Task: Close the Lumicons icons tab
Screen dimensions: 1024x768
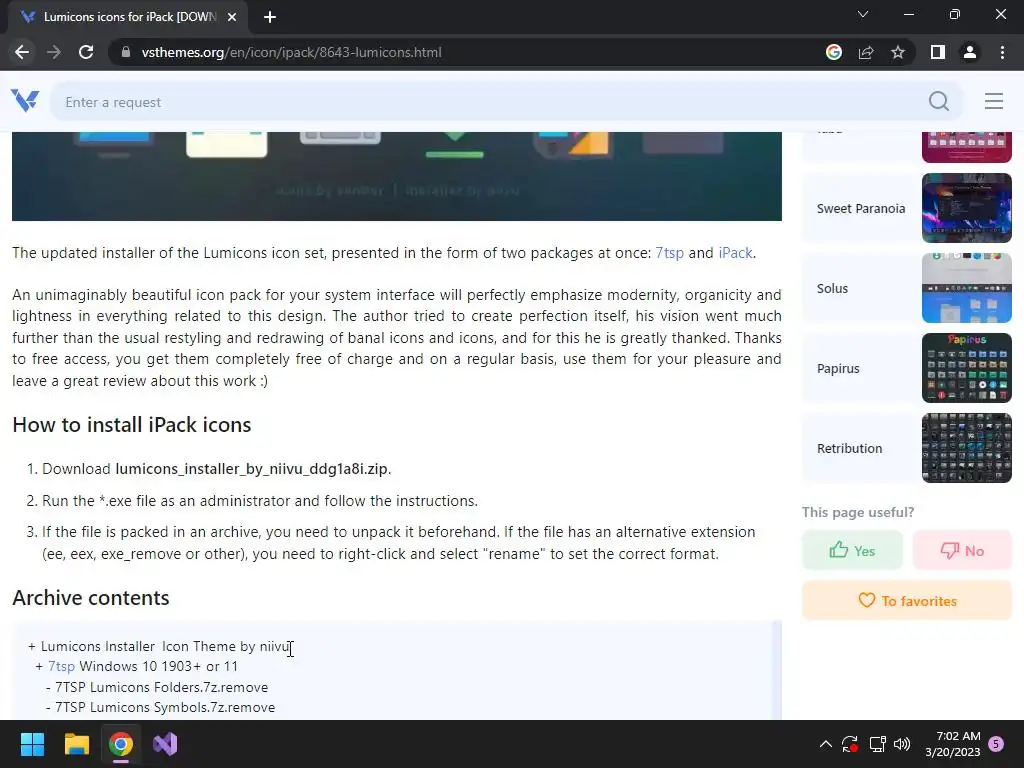Action: click(x=232, y=17)
